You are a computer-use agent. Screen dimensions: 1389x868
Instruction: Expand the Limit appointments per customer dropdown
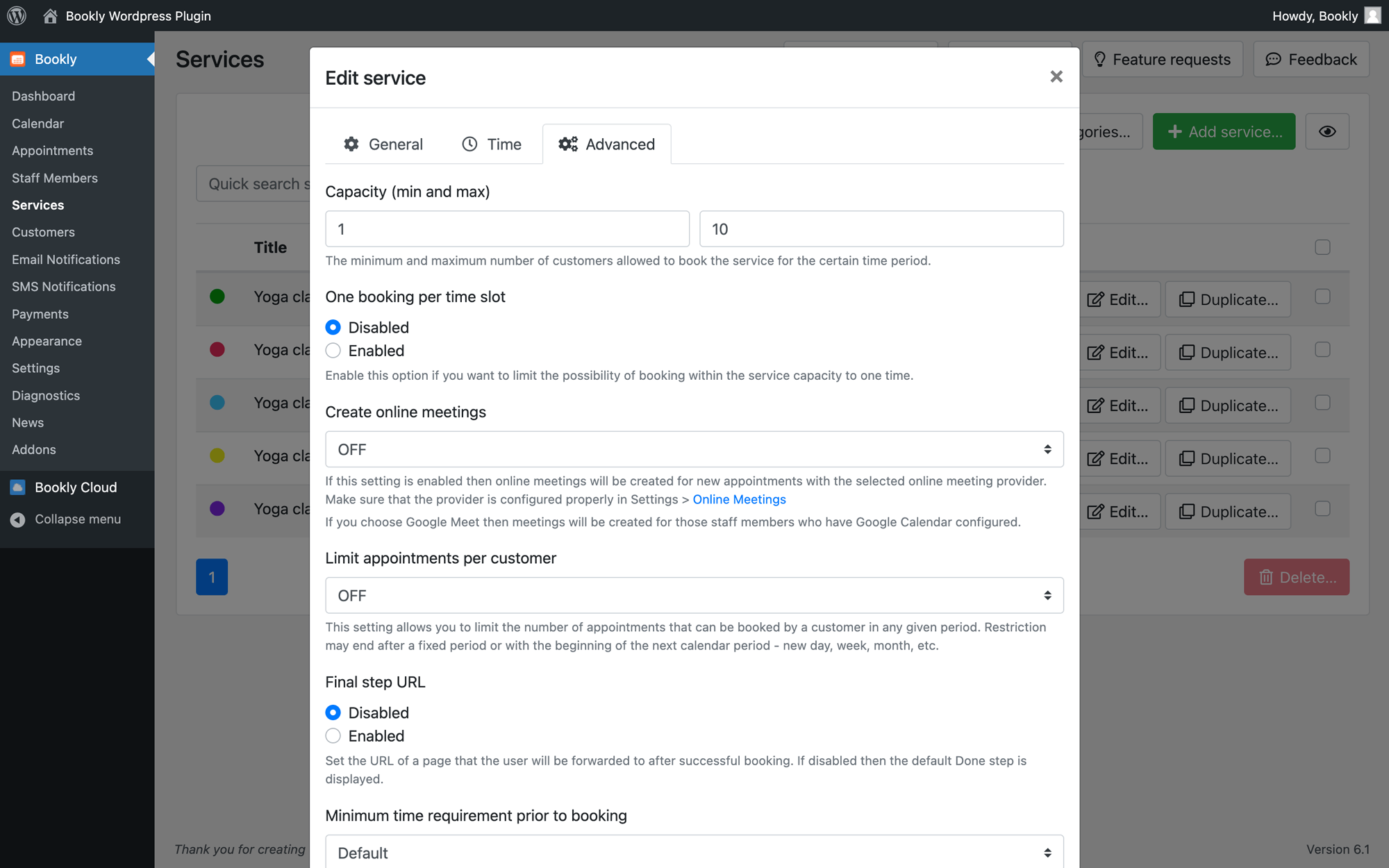point(694,596)
